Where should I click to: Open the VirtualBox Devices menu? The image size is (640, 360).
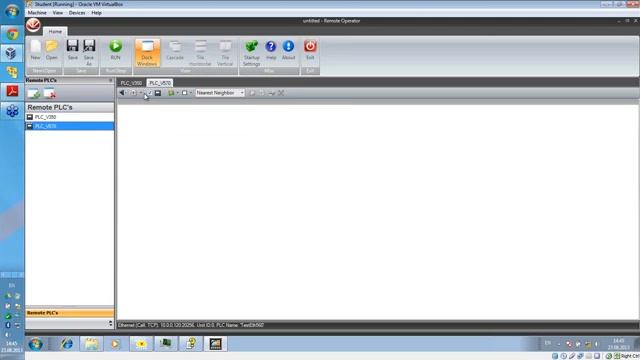click(77, 13)
